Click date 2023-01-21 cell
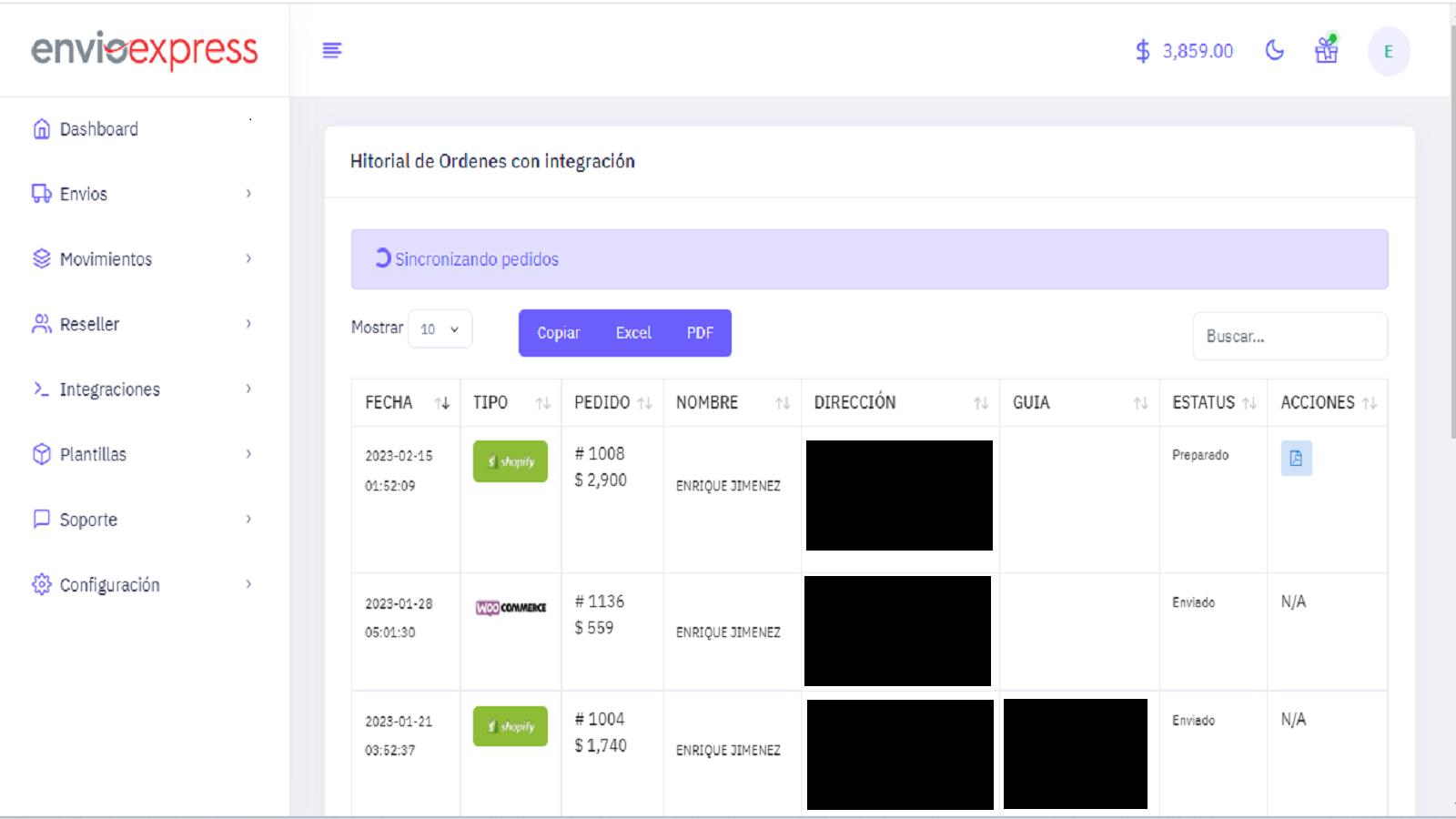Viewport: 1456px width, 819px height. (399, 722)
